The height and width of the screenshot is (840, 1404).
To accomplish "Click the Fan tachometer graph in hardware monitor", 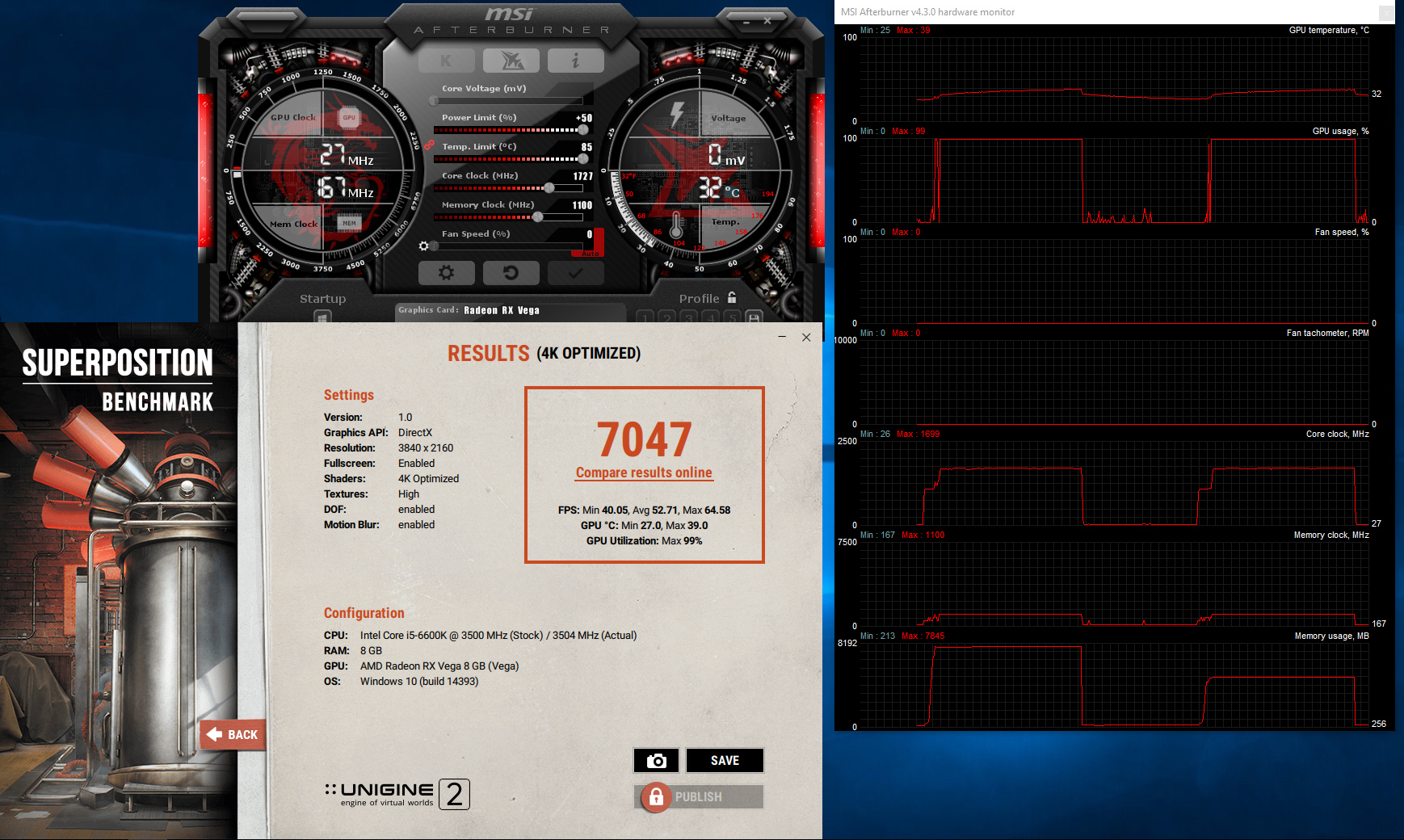I will 1114,382.
